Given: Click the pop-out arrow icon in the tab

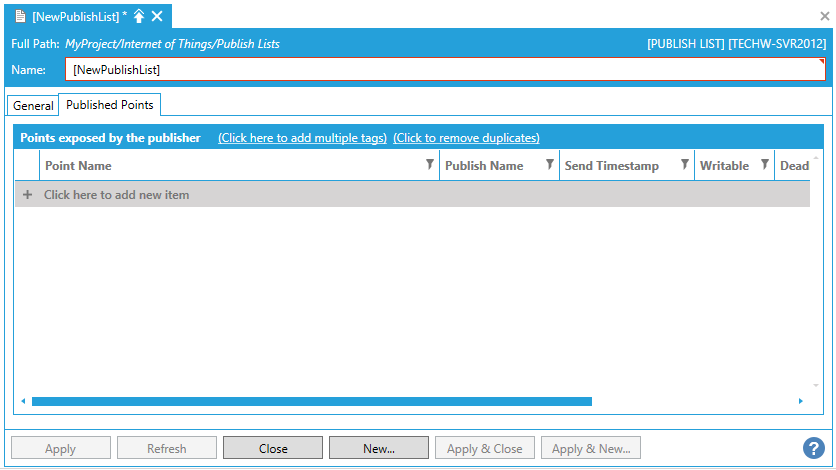Looking at the screenshot, I should 139,16.
